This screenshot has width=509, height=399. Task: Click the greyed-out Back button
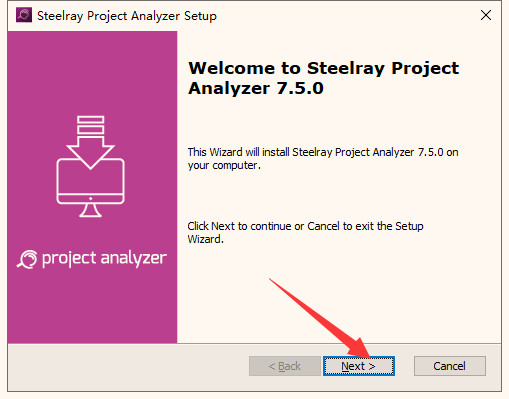click(285, 366)
